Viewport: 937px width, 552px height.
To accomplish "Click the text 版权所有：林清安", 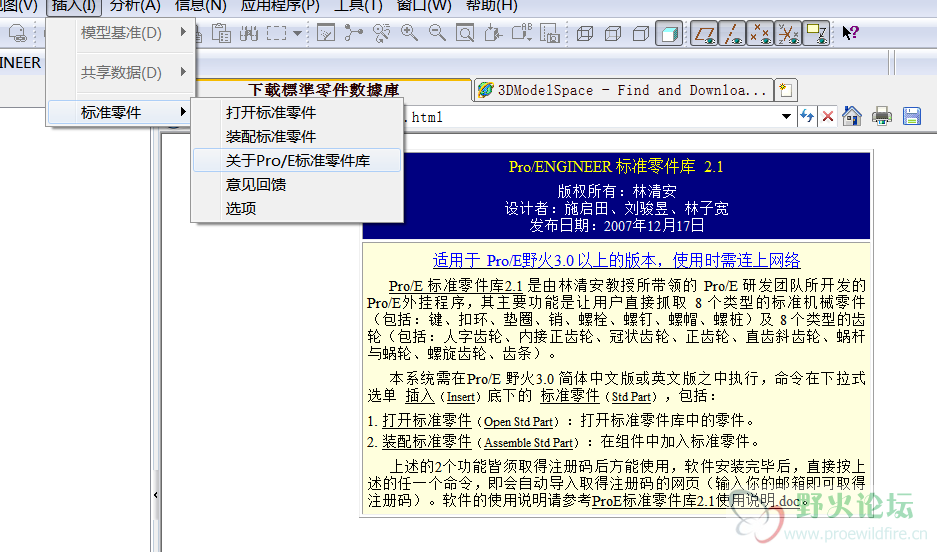I will (x=616, y=191).
